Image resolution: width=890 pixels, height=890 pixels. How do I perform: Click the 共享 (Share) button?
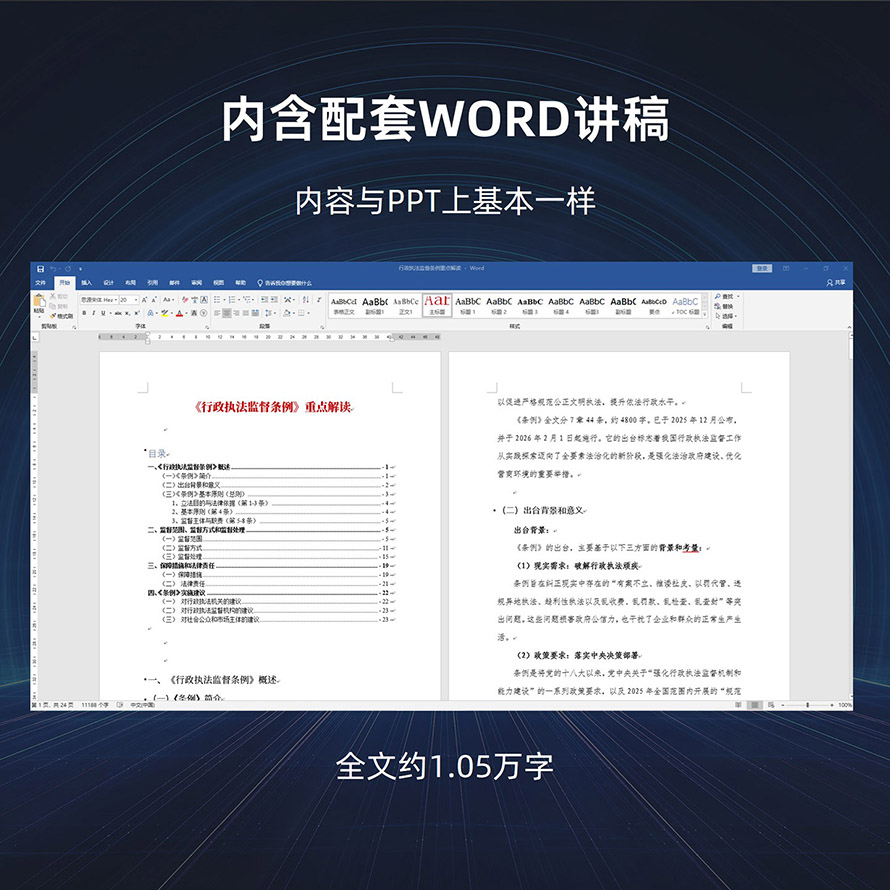point(836,283)
